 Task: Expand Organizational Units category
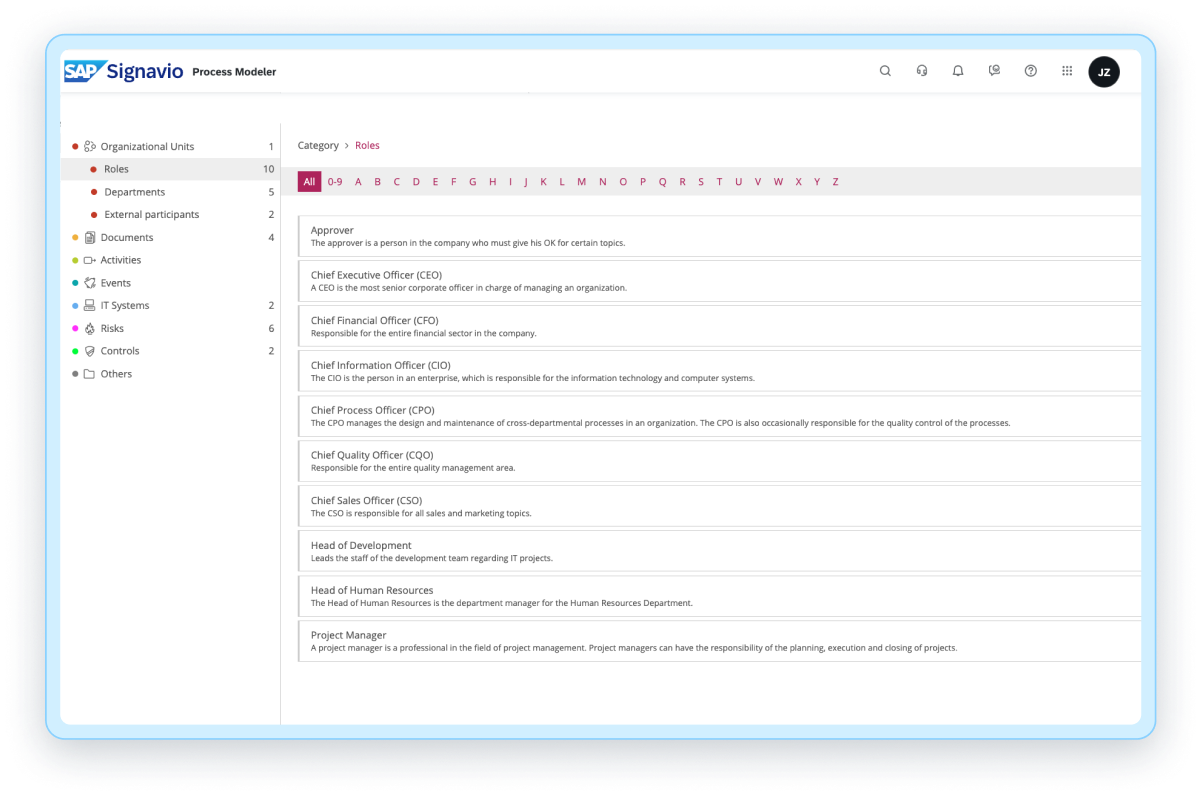click(147, 147)
